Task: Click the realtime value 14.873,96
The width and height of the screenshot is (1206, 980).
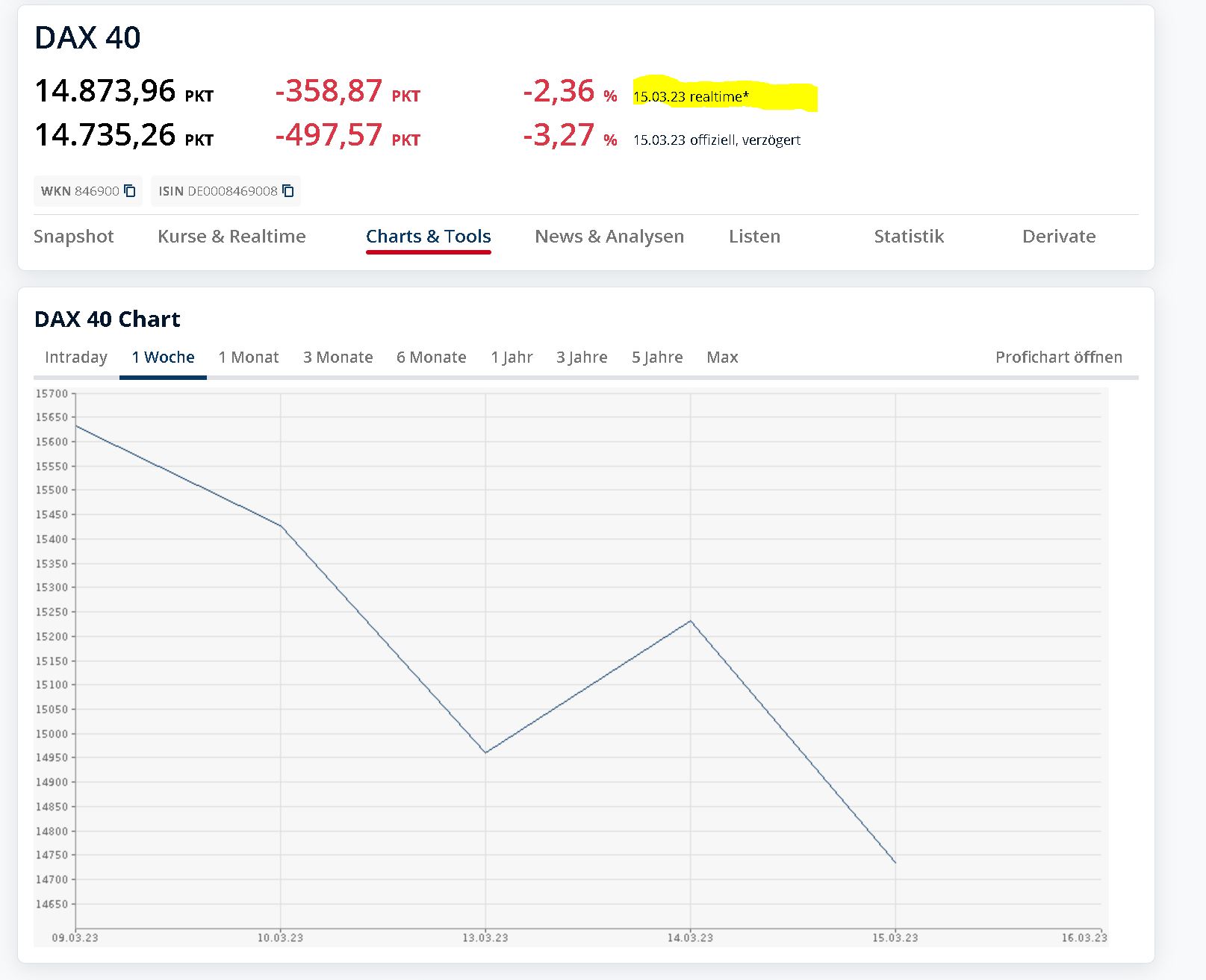Action: (x=105, y=91)
